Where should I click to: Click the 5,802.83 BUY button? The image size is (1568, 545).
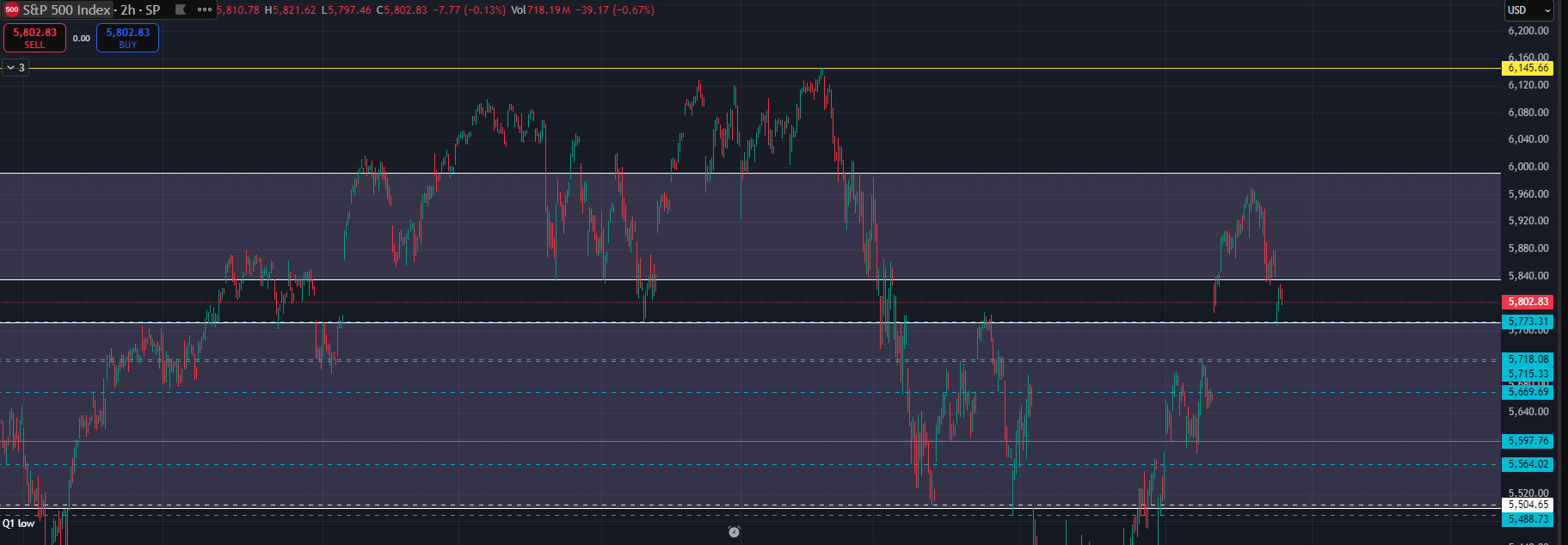click(127, 38)
